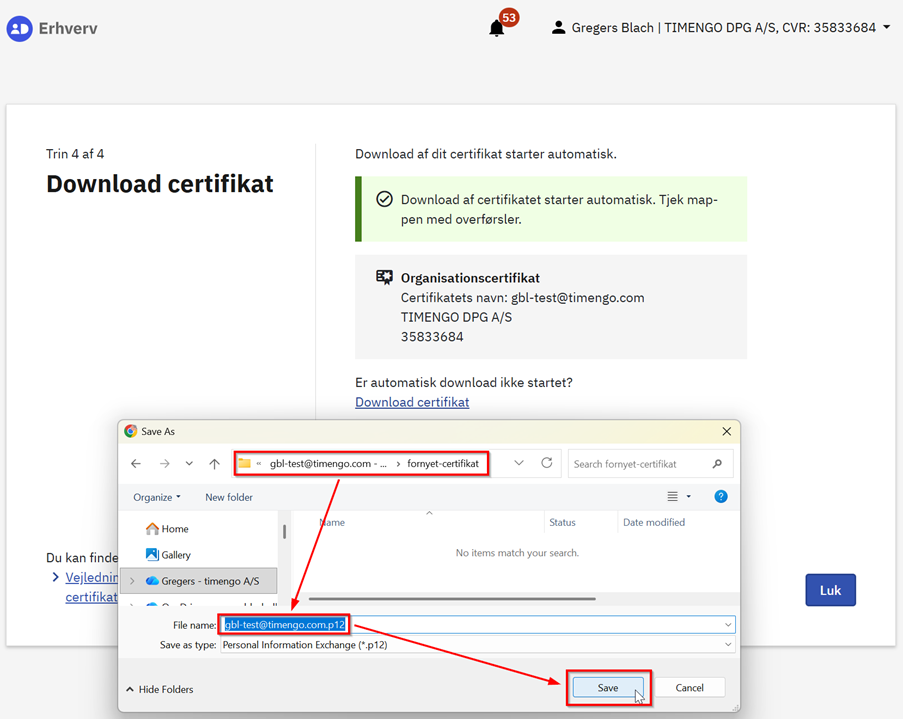Save the certificate file
Screen dimensions: 903x719
click(x=608, y=688)
